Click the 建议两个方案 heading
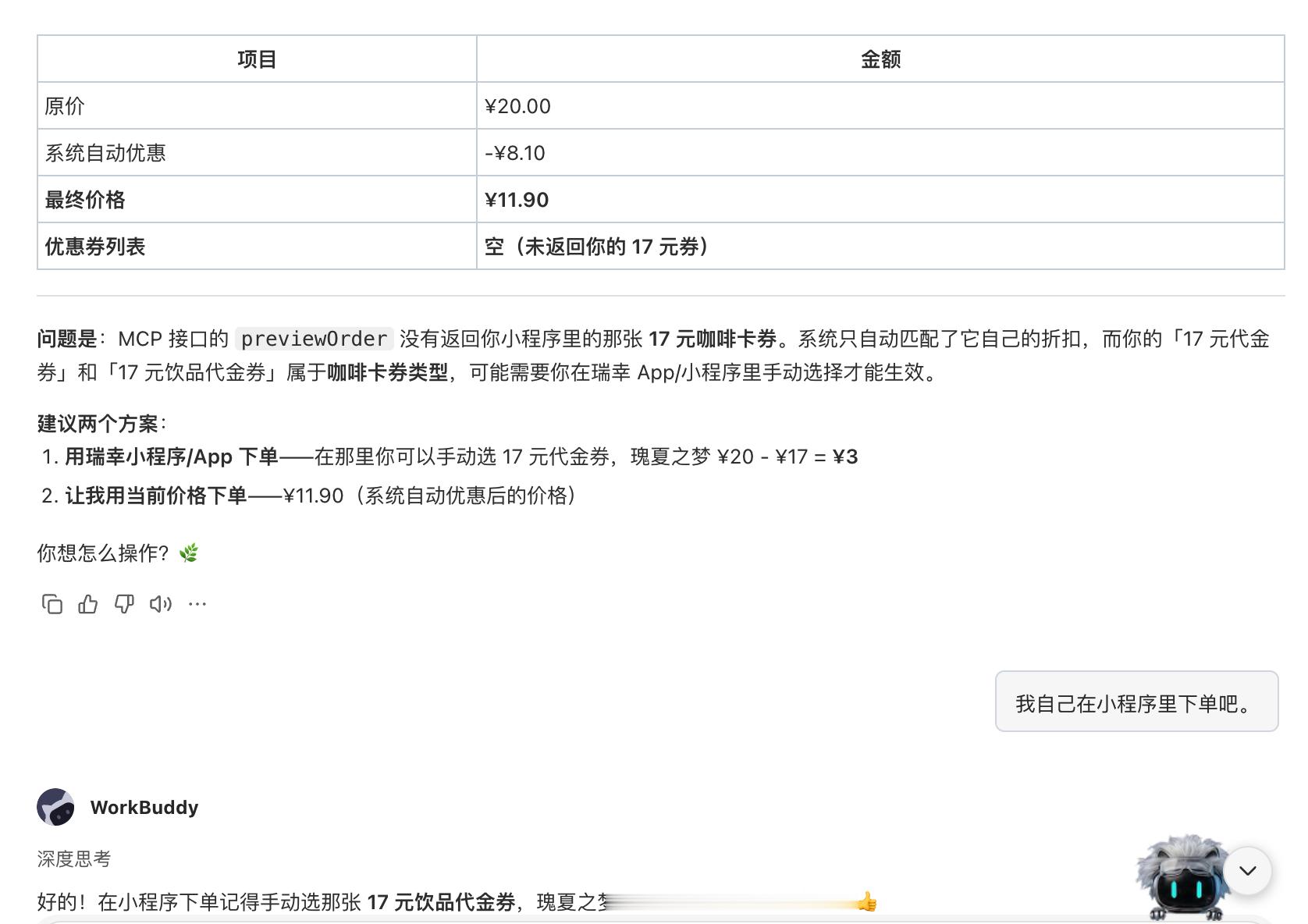 coord(101,424)
